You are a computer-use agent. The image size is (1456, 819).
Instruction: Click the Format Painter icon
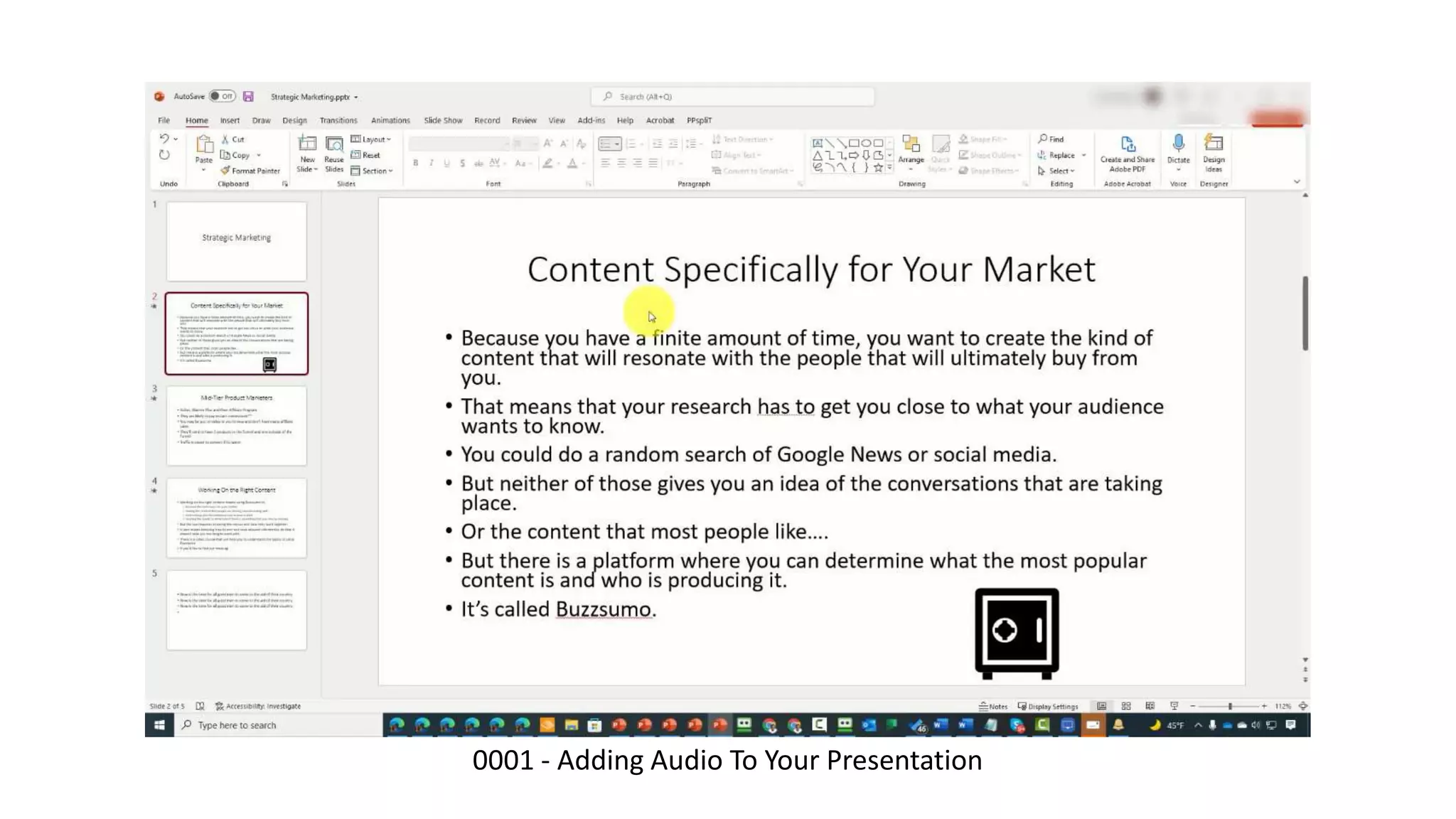pos(225,171)
